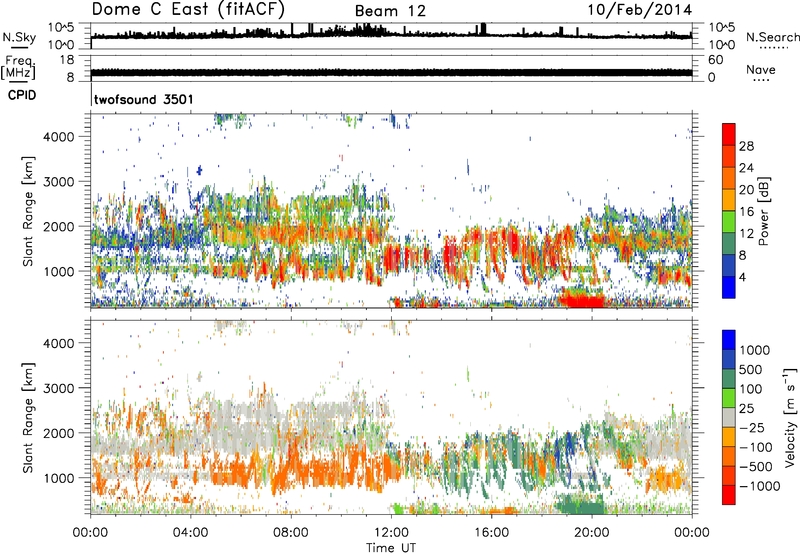The width and height of the screenshot is (800, 554).
Task: Click the light green Velocity segment between 25 and 100
Action: pos(729,398)
